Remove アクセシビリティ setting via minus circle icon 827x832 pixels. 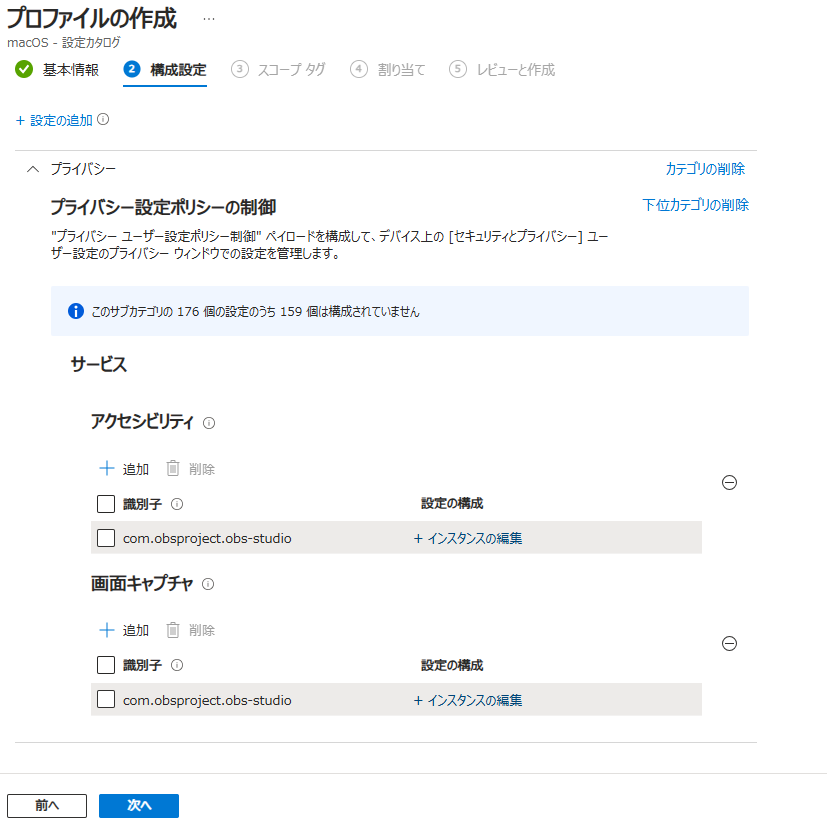tap(729, 482)
